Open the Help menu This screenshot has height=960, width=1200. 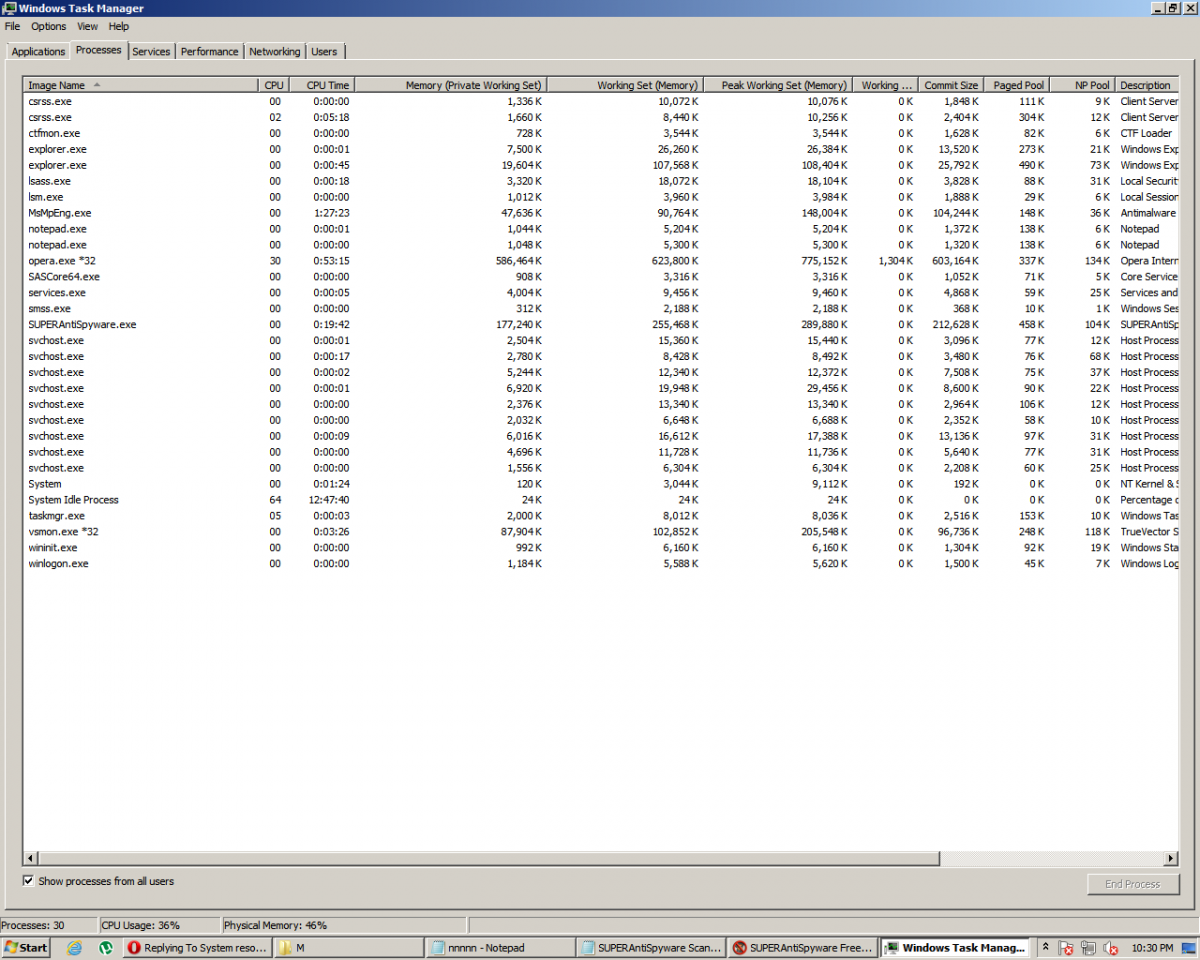pyautogui.click(x=119, y=26)
